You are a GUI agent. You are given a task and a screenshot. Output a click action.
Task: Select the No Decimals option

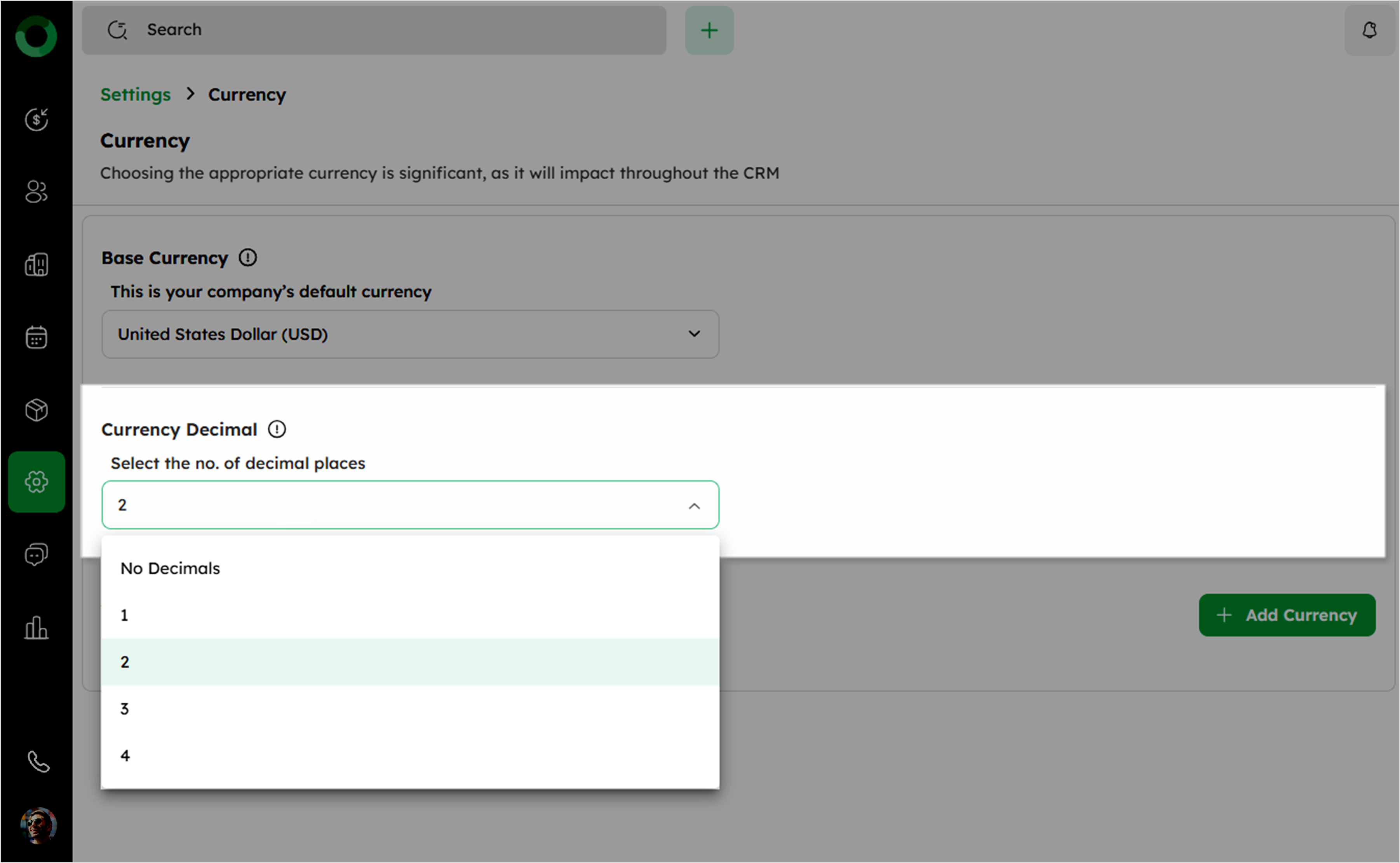point(170,569)
